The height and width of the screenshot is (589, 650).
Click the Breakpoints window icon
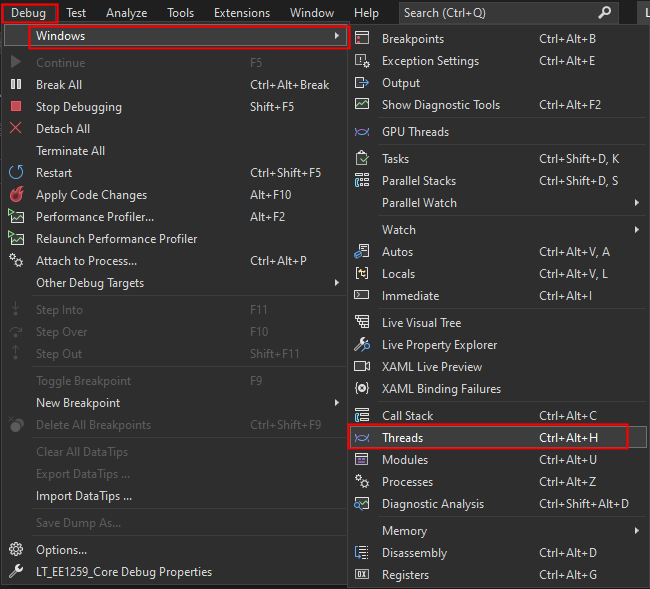362,39
